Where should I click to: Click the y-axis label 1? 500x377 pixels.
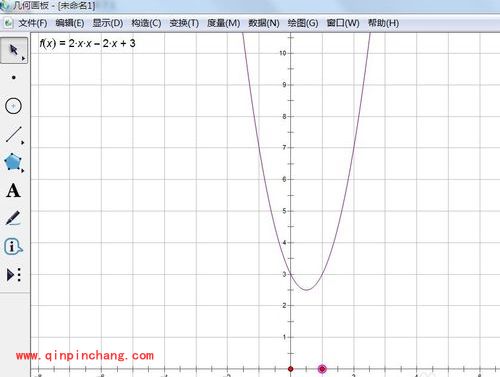[x=284, y=337]
